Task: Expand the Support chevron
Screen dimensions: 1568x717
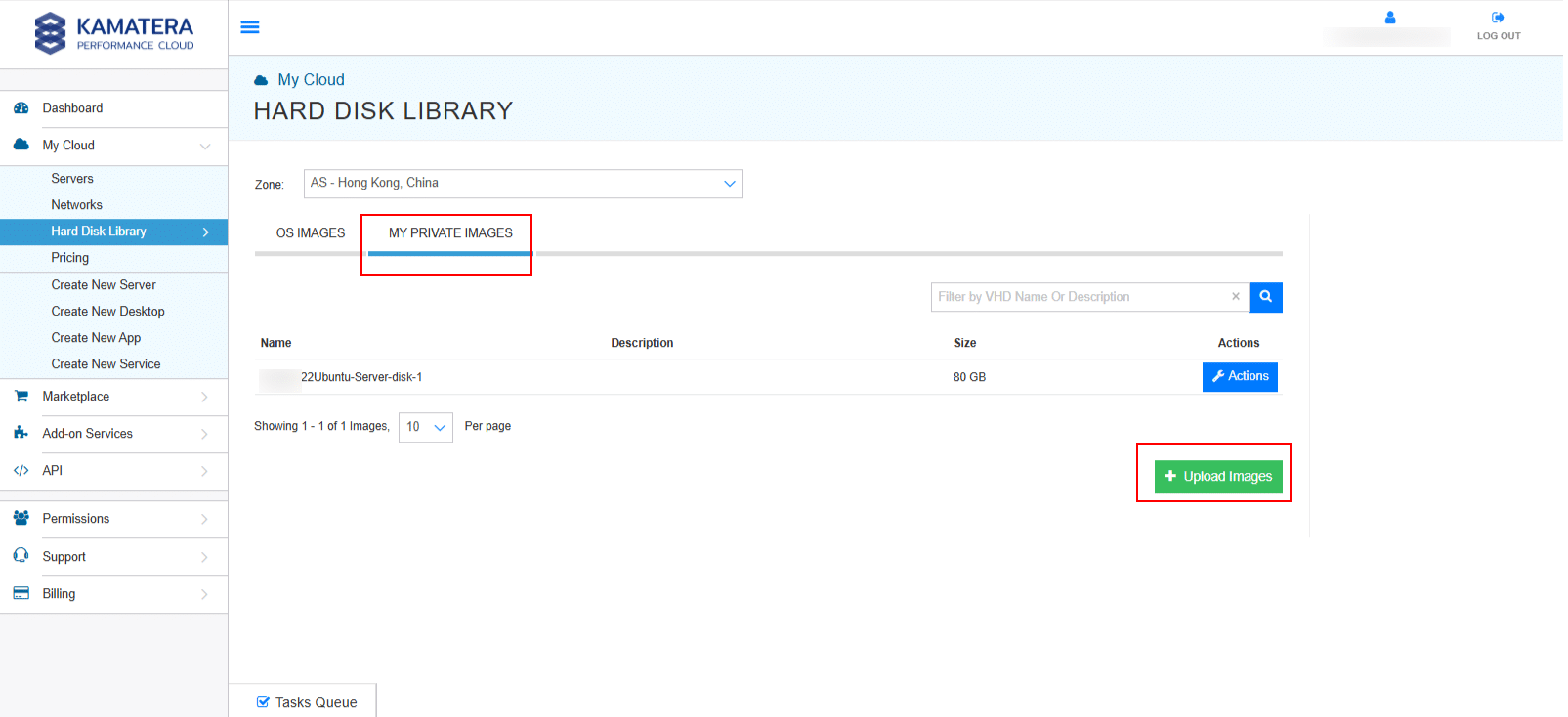Action: click(x=204, y=557)
